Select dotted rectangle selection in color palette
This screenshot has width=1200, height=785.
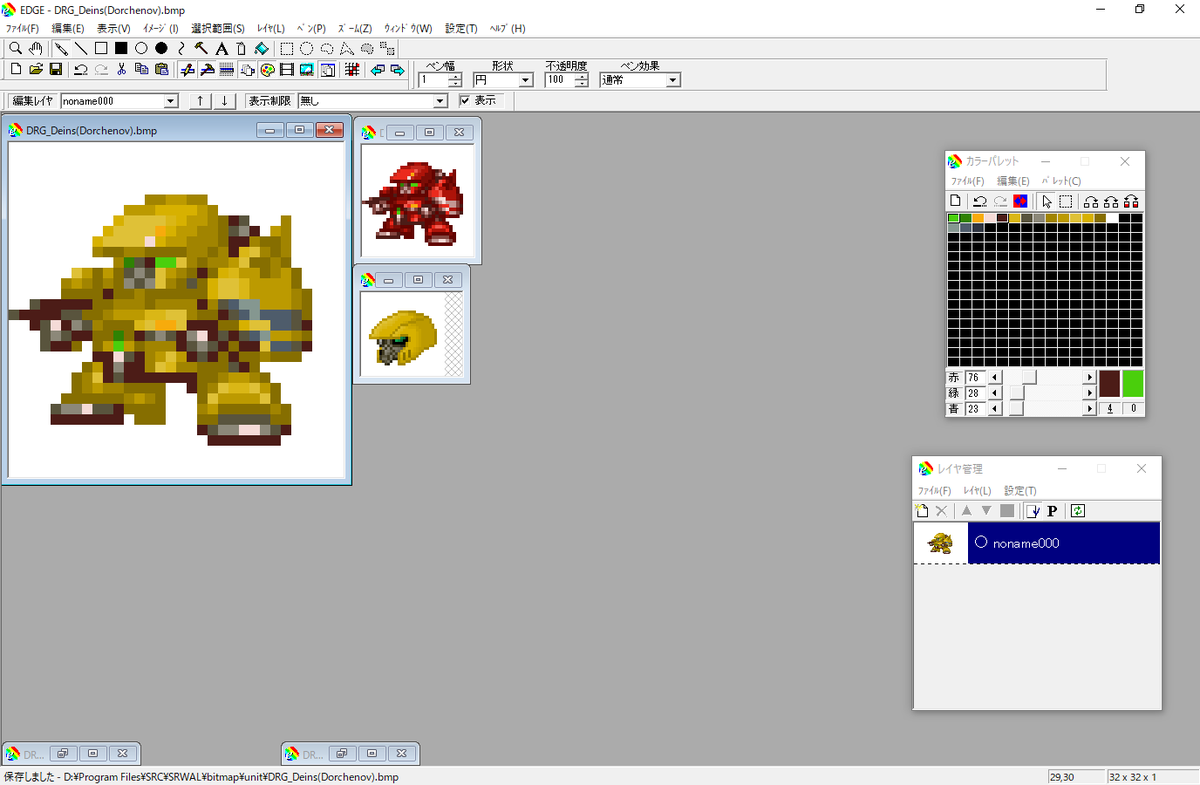pos(1066,201)
